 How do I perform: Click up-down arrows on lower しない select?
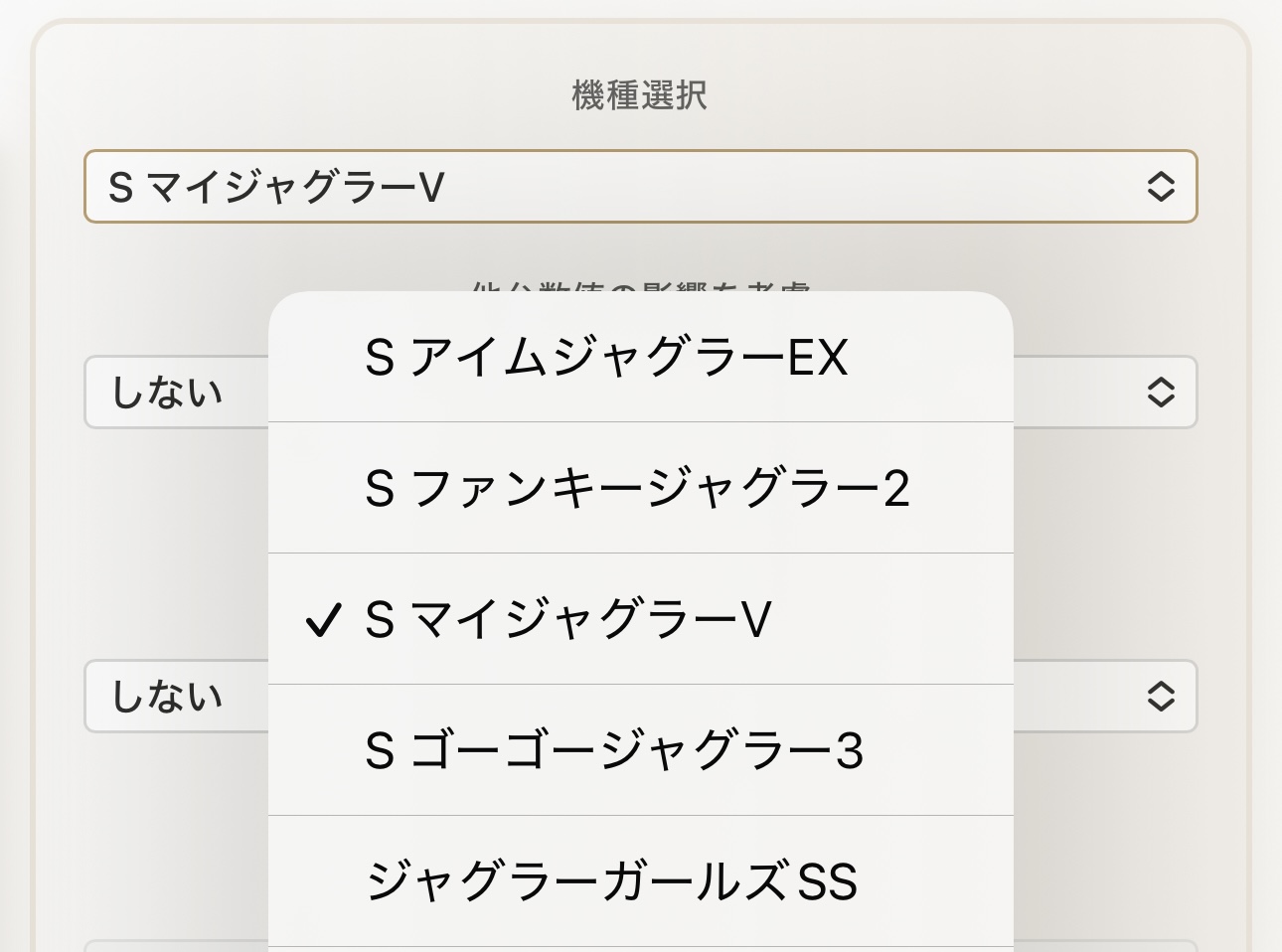coord(1160,696)
